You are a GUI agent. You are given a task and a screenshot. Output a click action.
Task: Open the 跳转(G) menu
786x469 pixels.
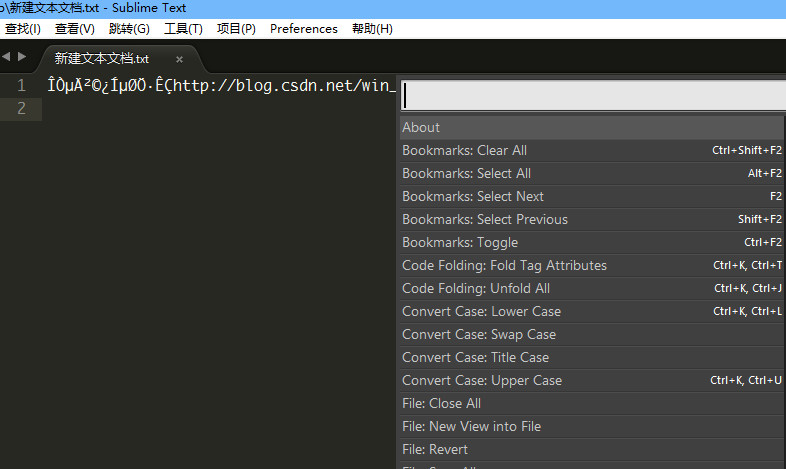click(129, 29)
